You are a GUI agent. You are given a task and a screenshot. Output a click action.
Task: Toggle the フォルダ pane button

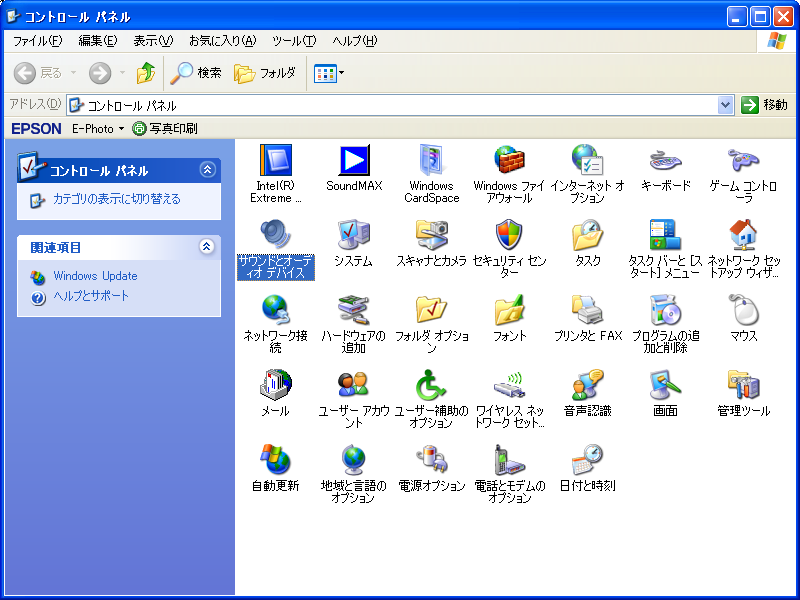[265, 73]
